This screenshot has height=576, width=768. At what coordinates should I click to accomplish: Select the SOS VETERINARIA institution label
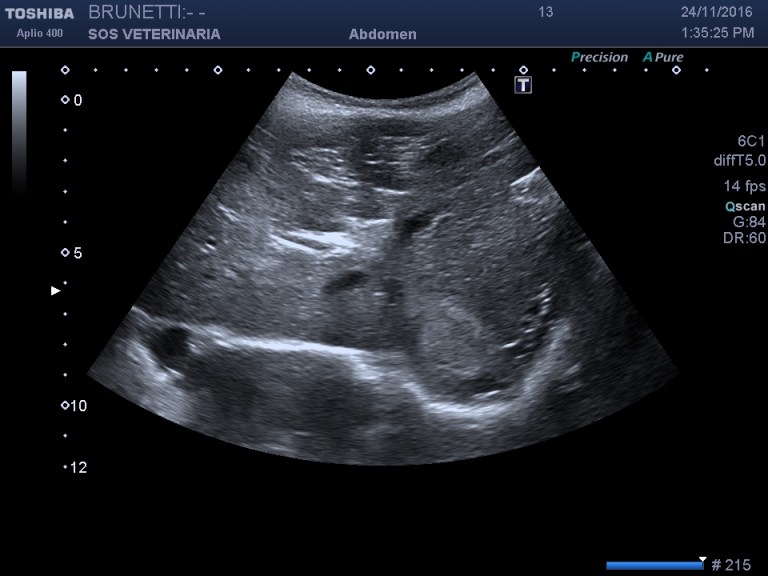[x=154, y=34]
